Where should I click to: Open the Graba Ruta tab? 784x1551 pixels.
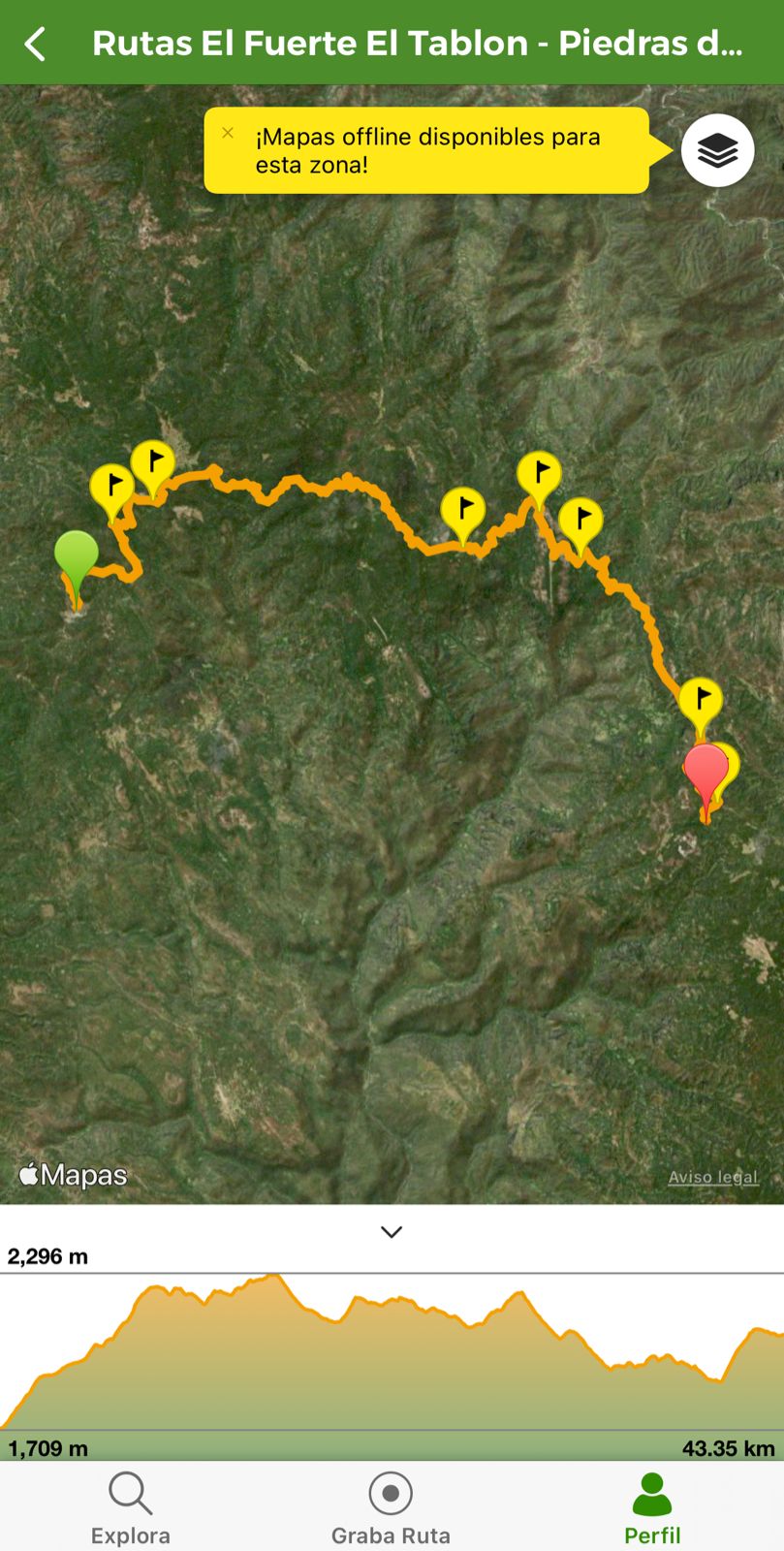(x=391, y=1507)
